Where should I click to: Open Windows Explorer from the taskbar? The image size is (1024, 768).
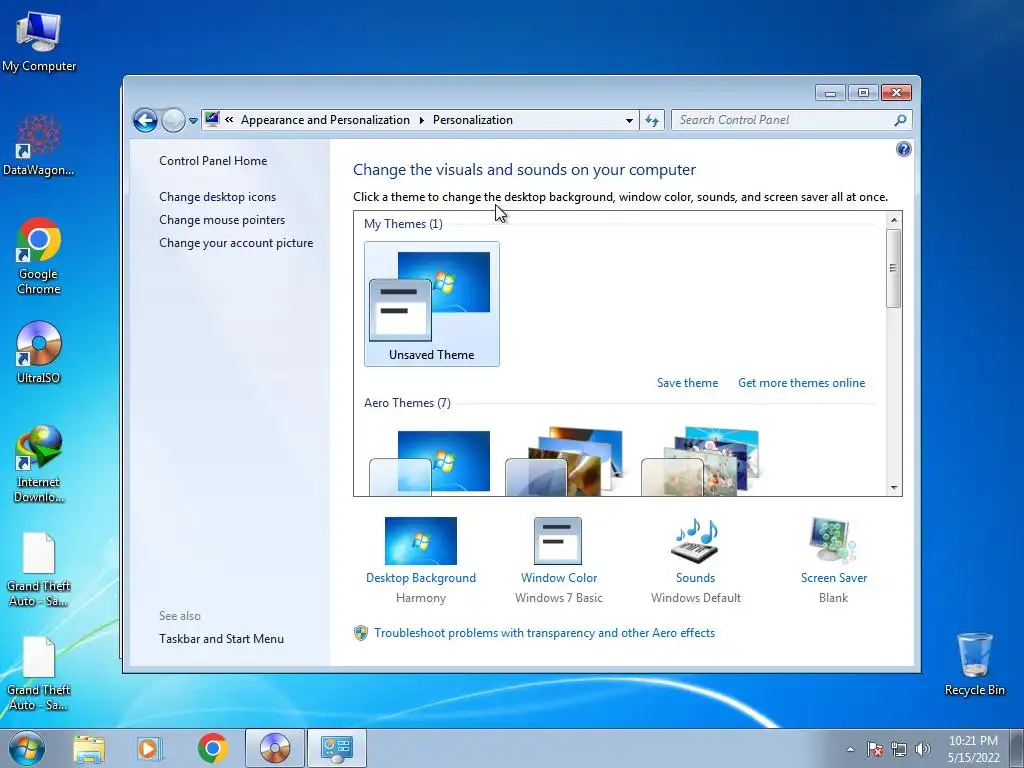89,748
